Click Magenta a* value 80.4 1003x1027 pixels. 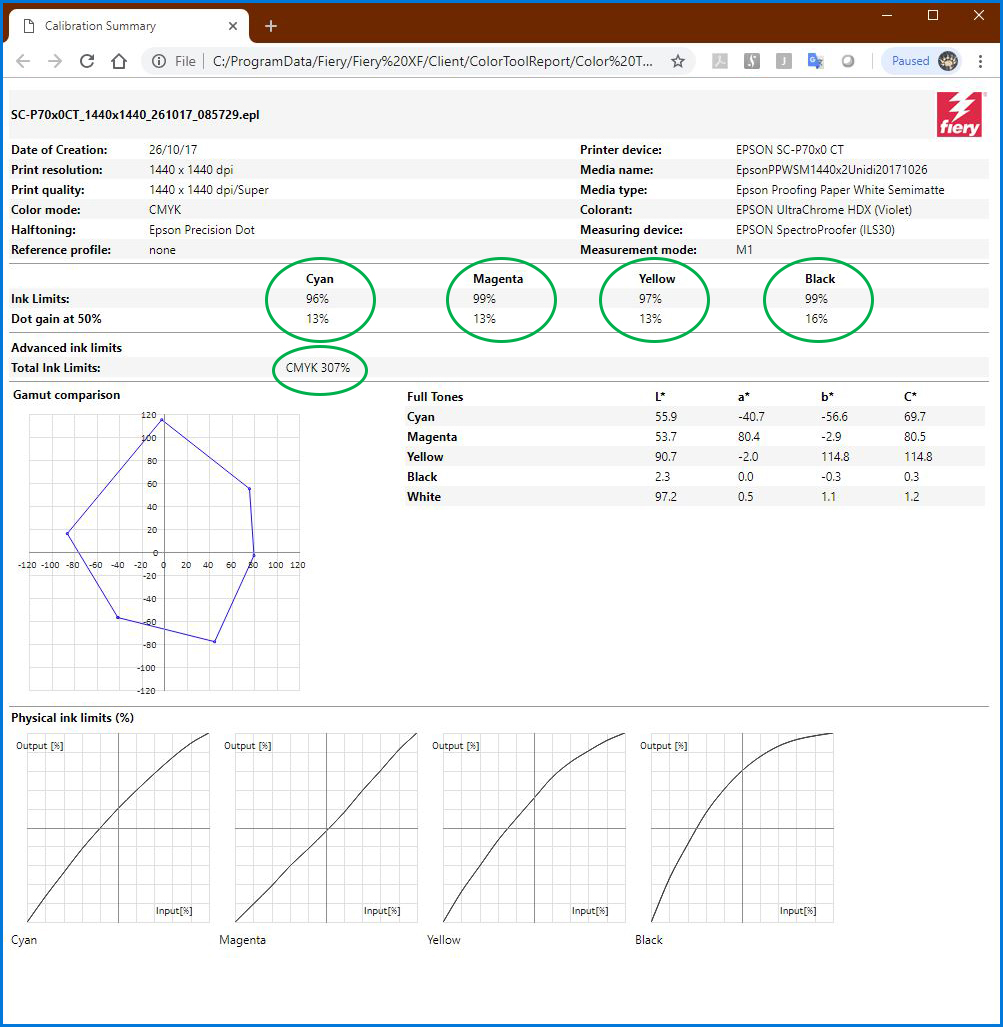point(749,437)
